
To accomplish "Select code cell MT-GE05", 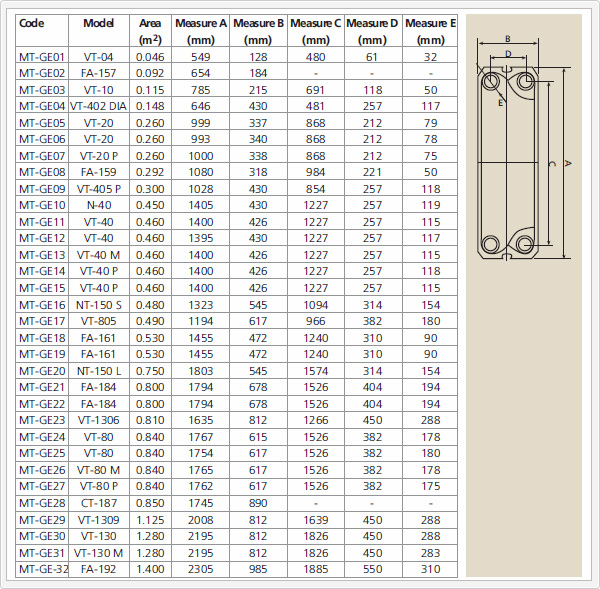I will pos(42,123).
